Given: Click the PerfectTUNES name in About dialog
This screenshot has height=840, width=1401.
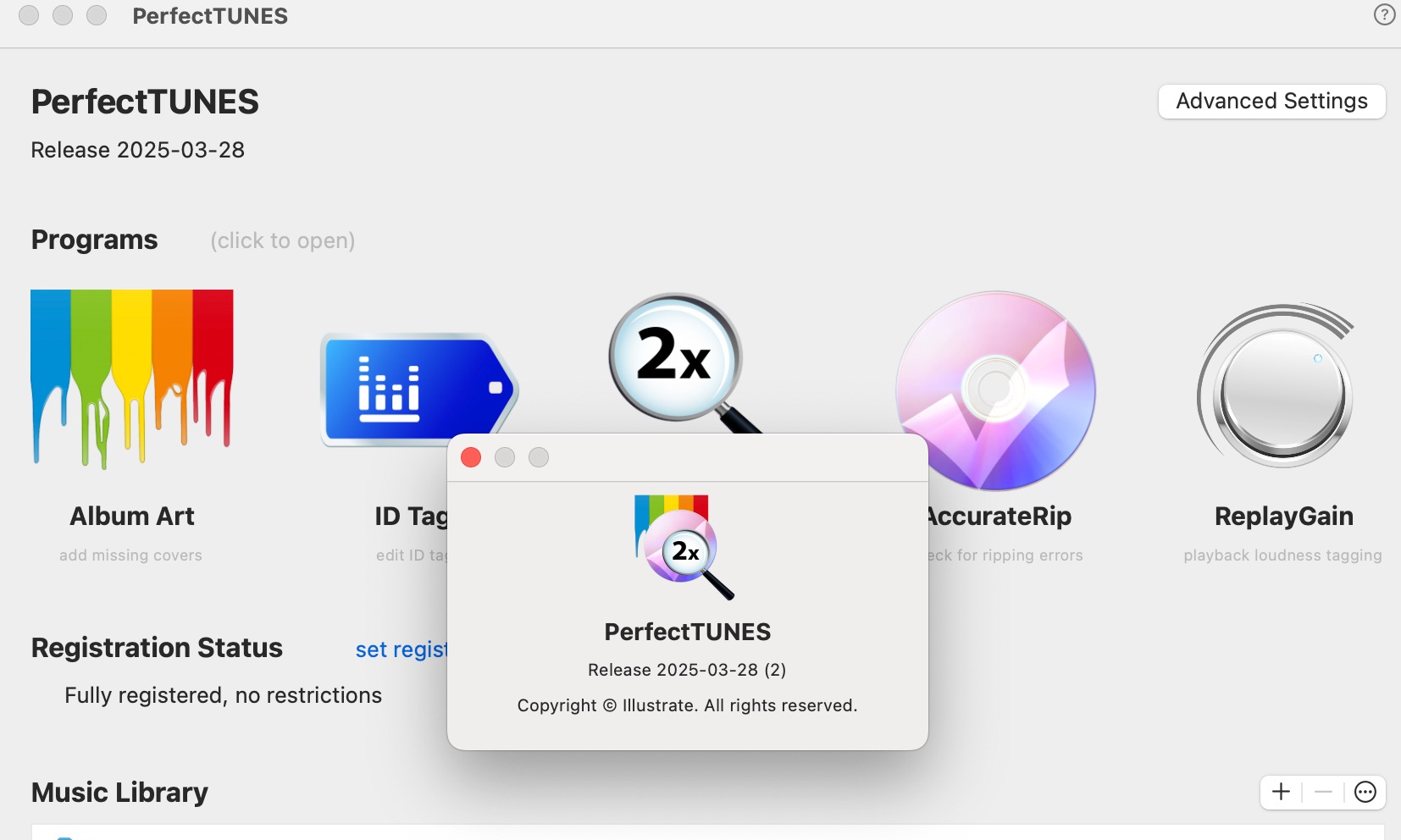Looking at the screenshot, I should pos(687,632).
